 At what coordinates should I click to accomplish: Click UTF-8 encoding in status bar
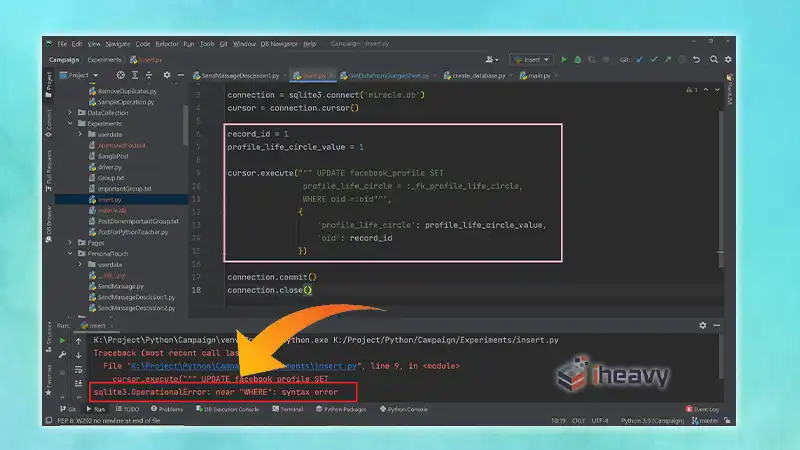(x=600, y=421)
